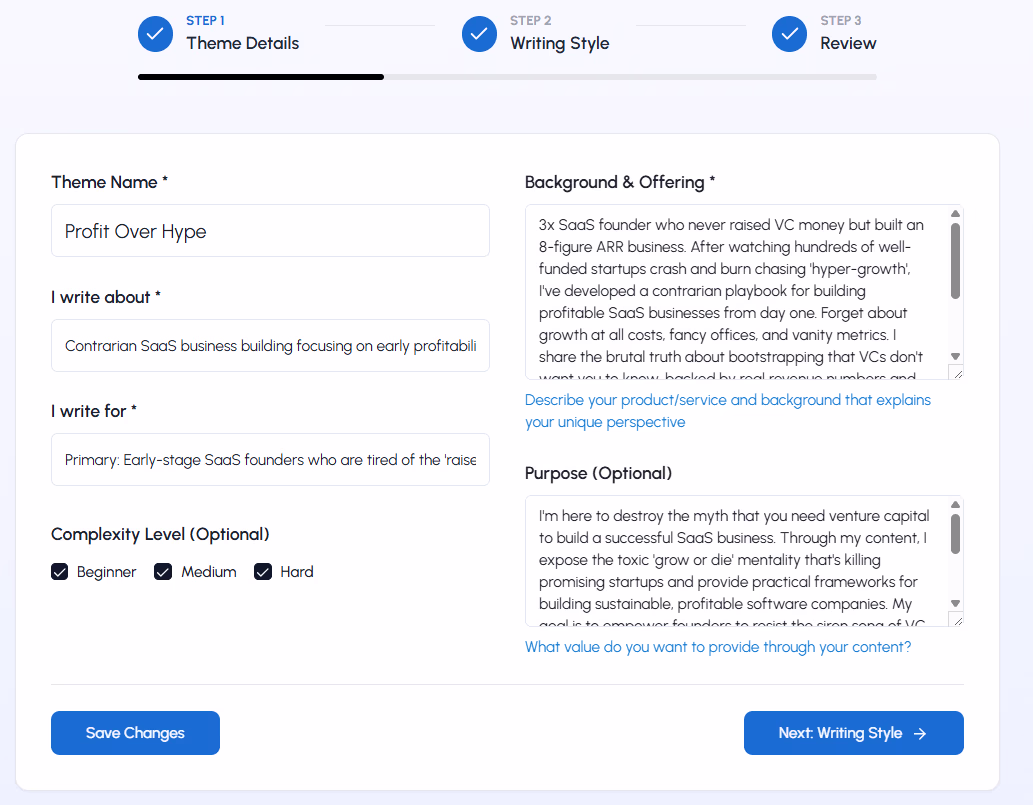Uncheck the Medium complexity checkbox
Image resolution: width=1033 pixels, height=805 pixels.
tap(163, 572)
